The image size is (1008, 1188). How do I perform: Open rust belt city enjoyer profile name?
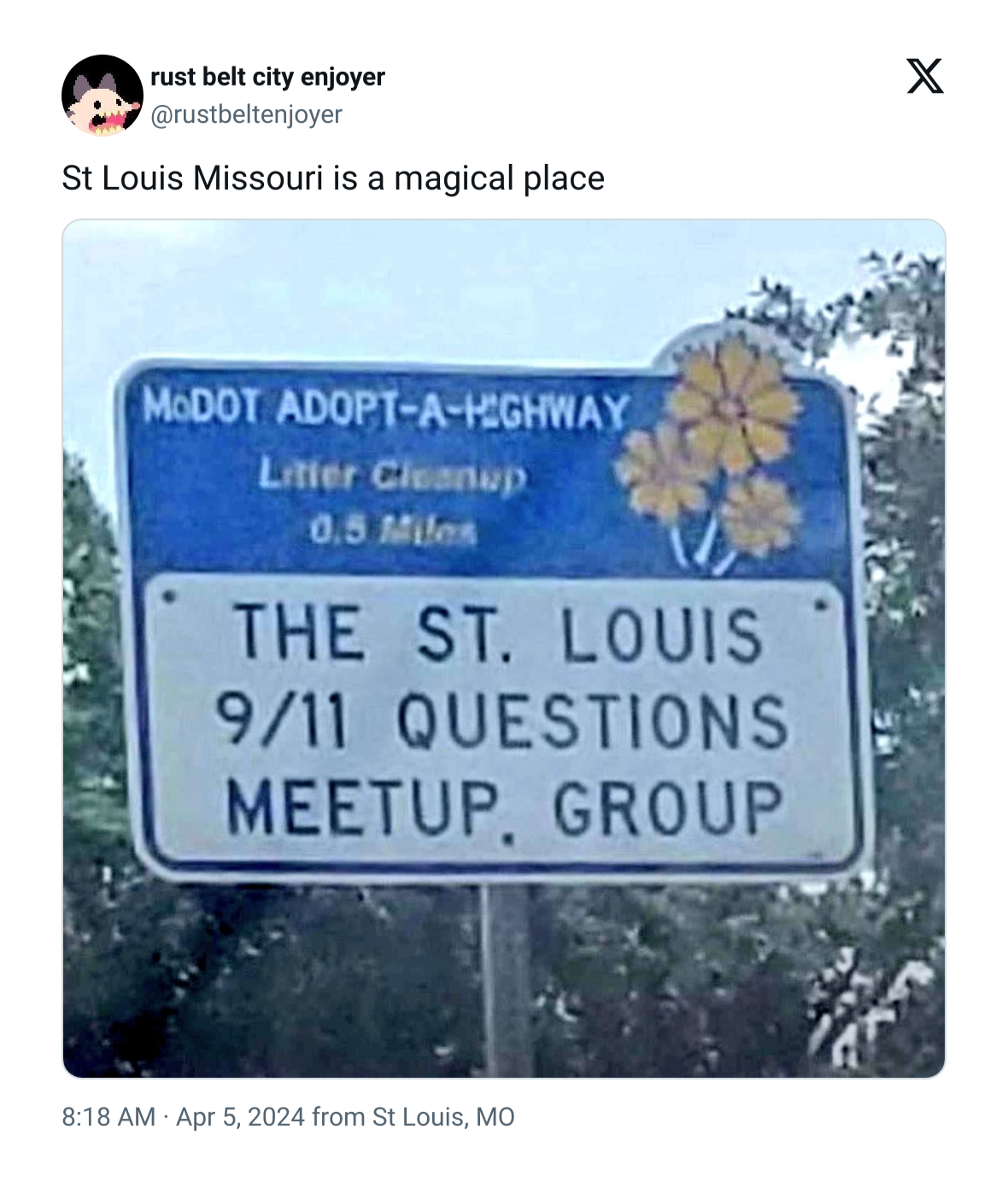(x=267, y=77)
